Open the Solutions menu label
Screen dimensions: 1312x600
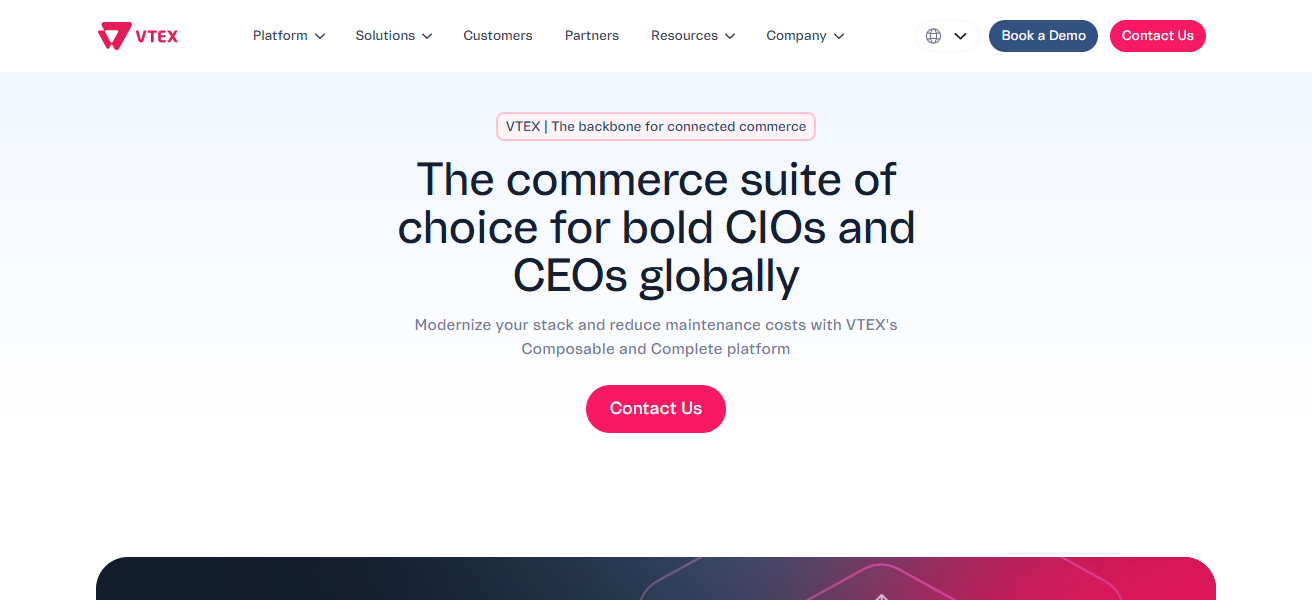click(385, 36)
